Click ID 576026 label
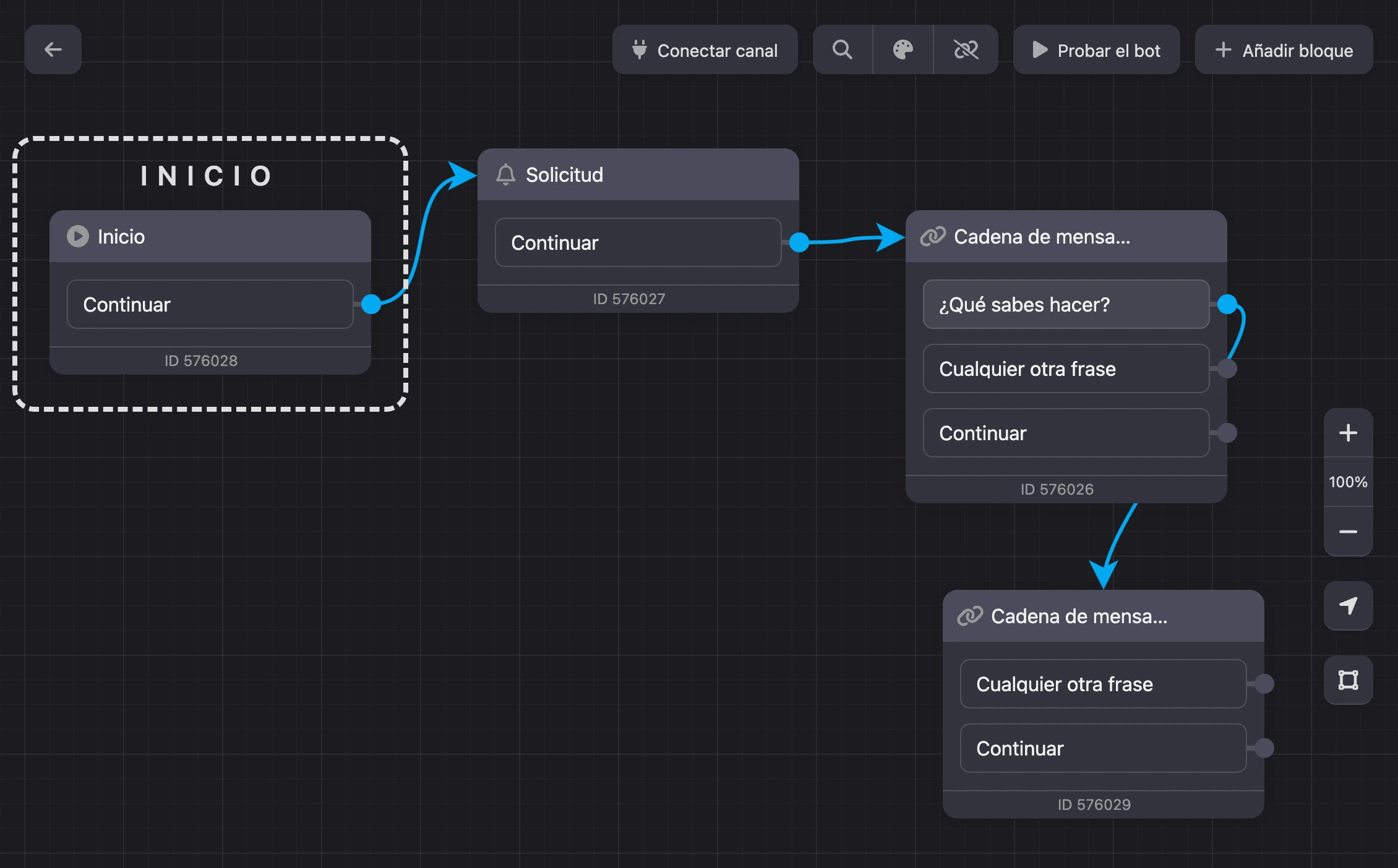 click(x=1057, y=489)
